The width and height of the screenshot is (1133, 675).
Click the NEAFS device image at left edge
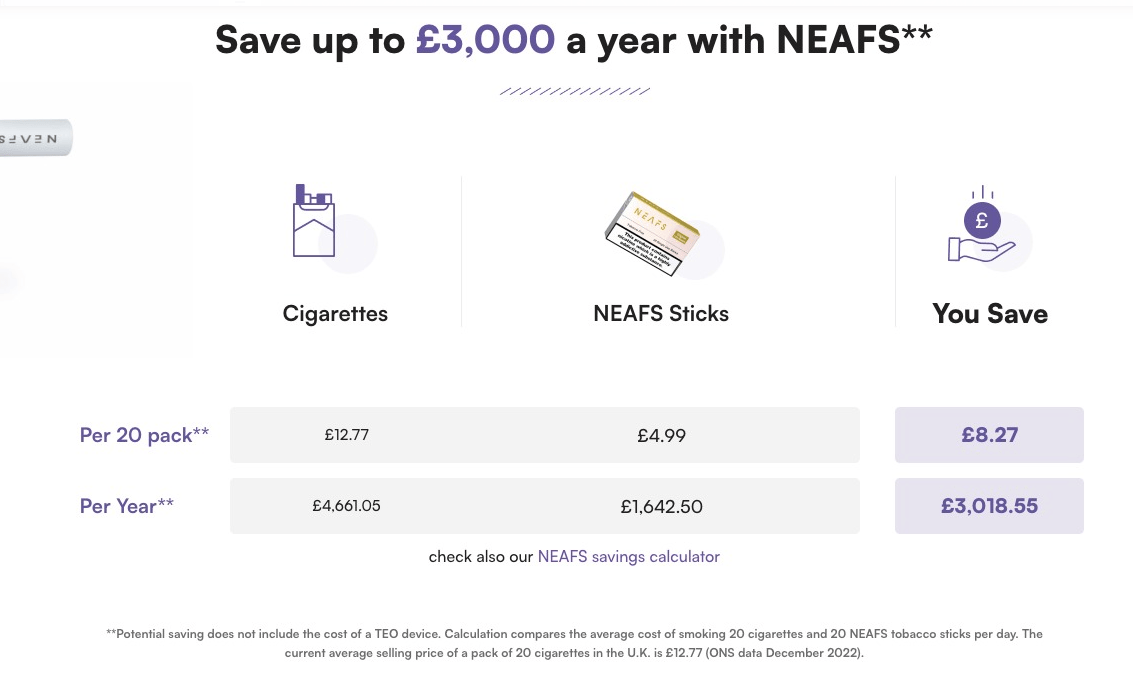[36, 138]
